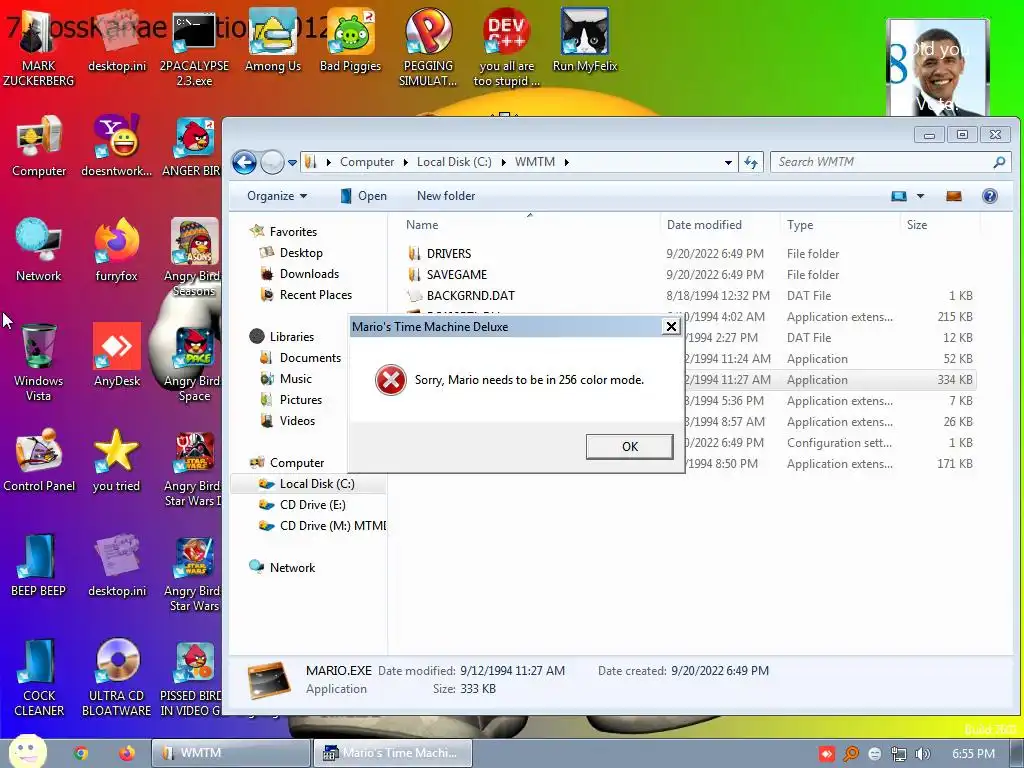Select the Control Panel desktop icon
The width and height of the screenshot is (1024, 768).
39,461
